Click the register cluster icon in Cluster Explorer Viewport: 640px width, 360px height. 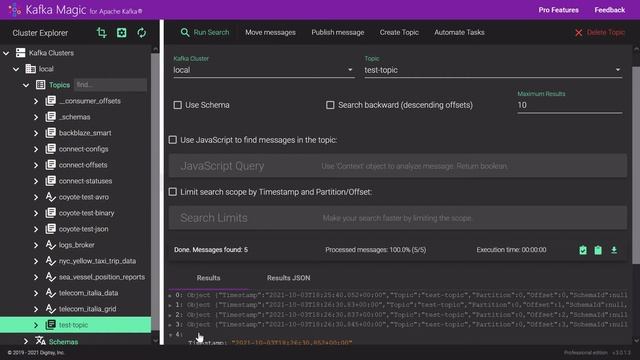pos(102,33)
